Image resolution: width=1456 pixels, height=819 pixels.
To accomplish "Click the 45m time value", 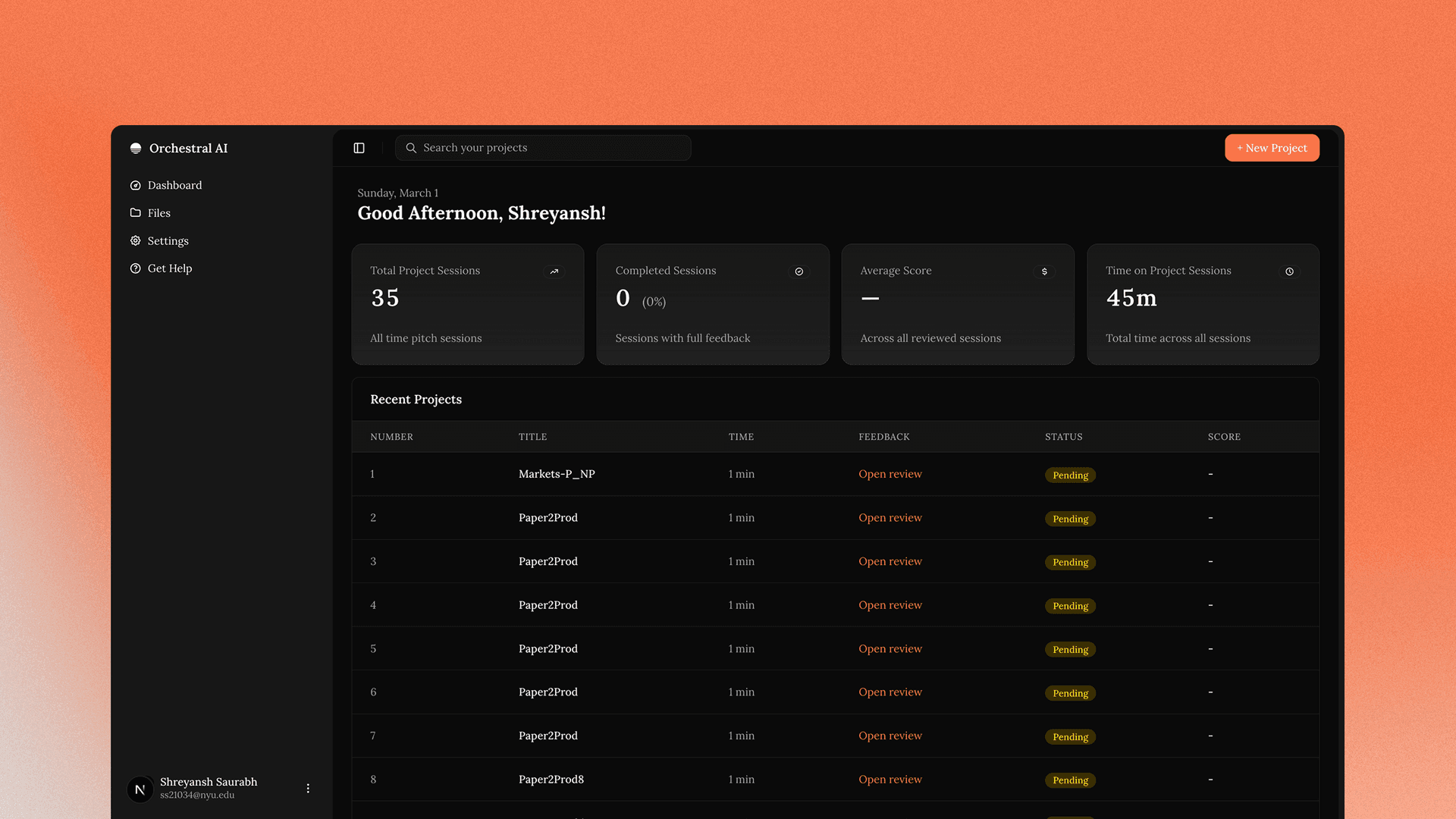I will coord(1131,298).
